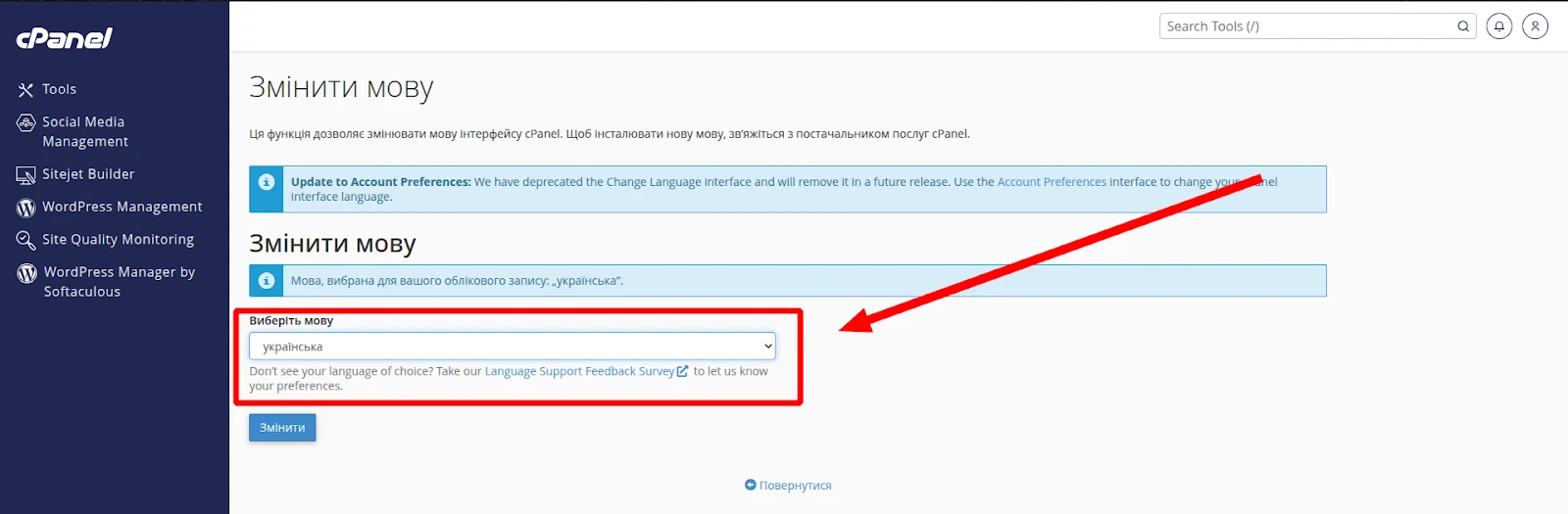This screenshot has height=514, width=1568.
Task: Click the Site Quality Monitoring magnifier icon
Action: (25, 240)
